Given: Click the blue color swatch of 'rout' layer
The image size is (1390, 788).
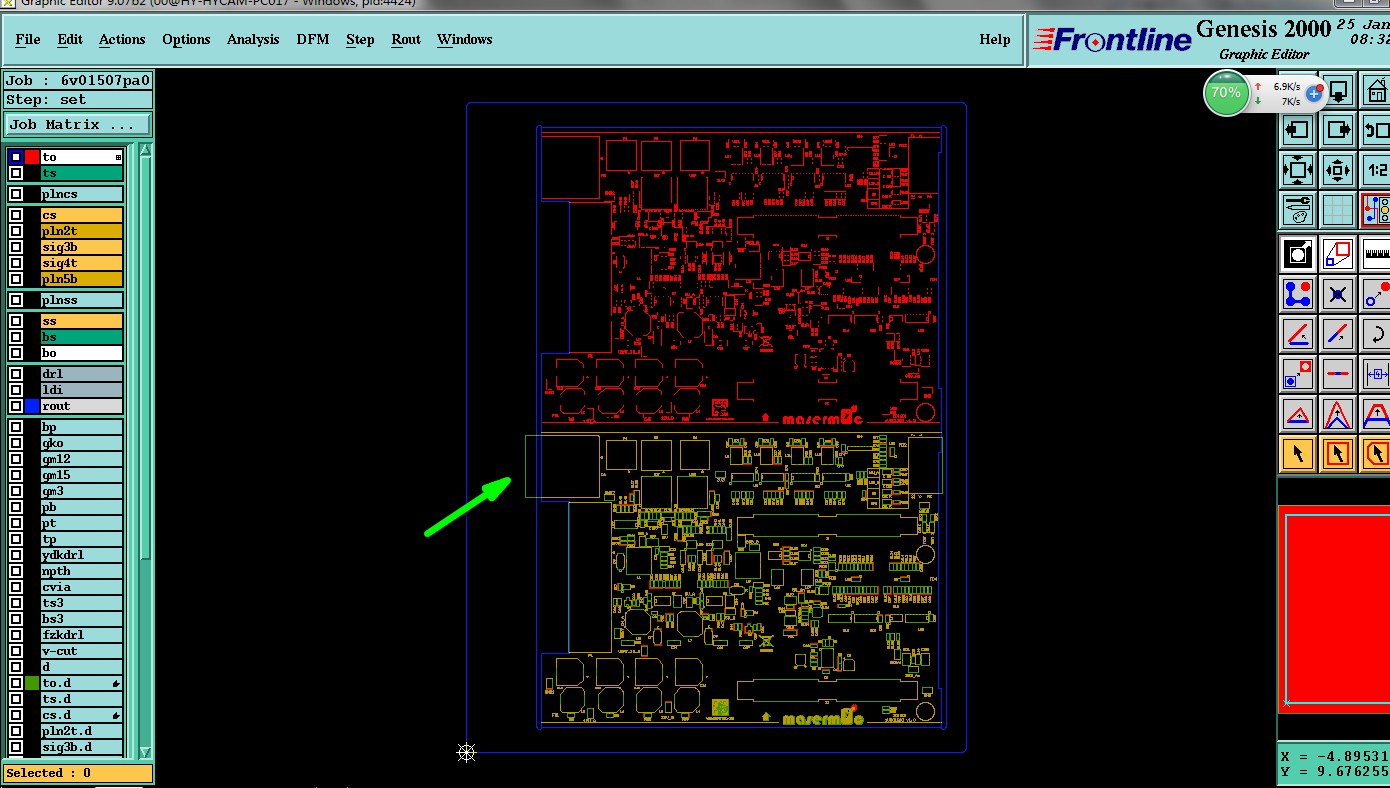Looking at the screenshot, I should (x=32, y=406).
